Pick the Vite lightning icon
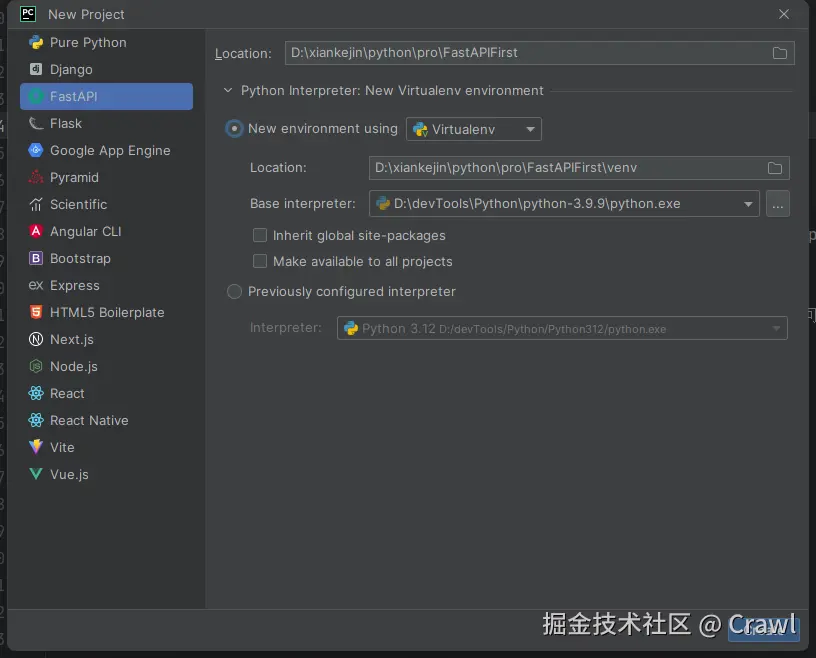Image resolution: width=816 pixels, height=658 pixels. coord(36,447)
